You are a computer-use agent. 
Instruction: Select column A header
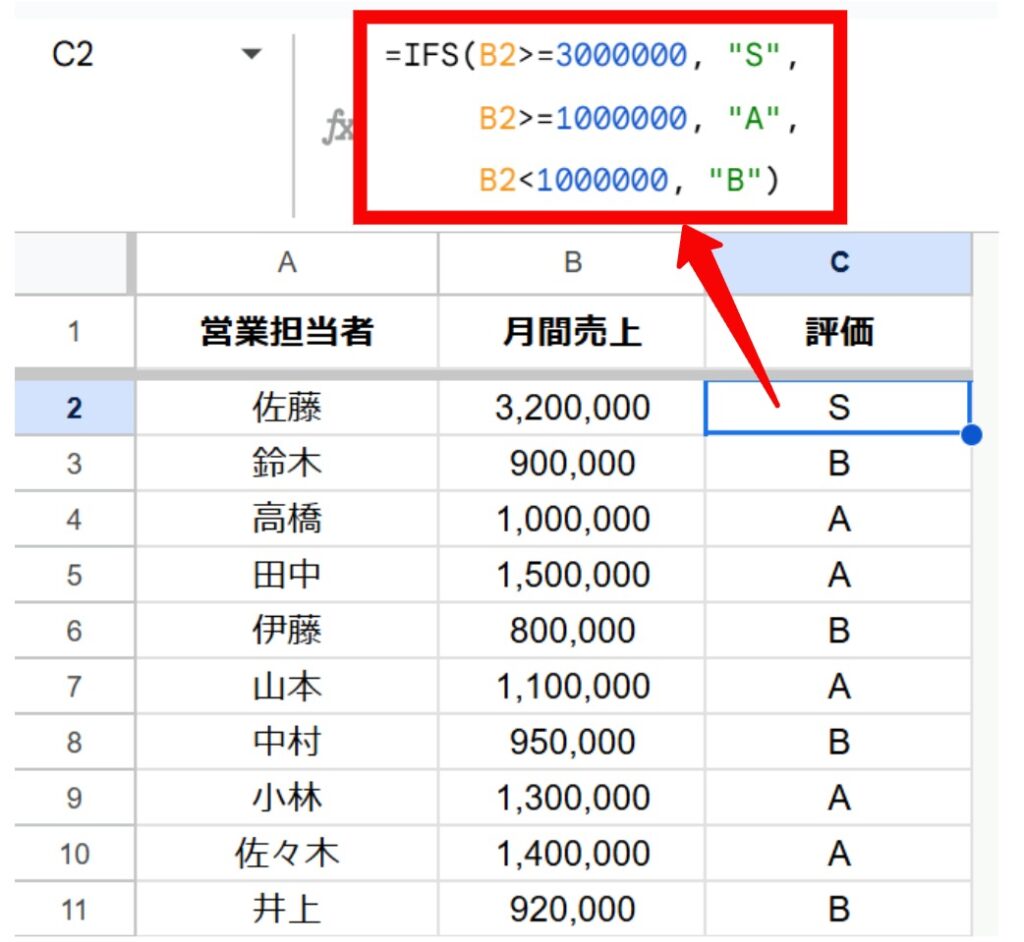tap(286, 263)
